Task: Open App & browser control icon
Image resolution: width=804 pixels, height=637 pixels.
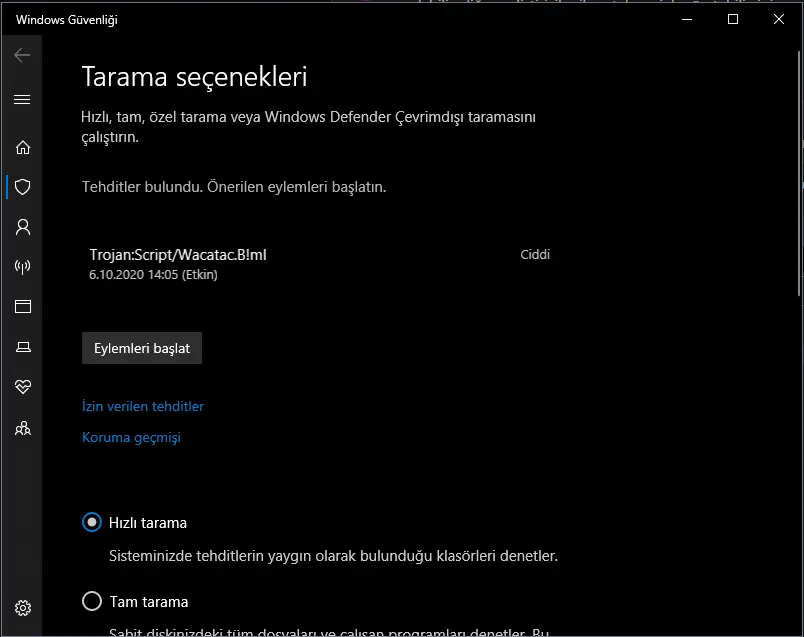Action: tap(22, 307)
